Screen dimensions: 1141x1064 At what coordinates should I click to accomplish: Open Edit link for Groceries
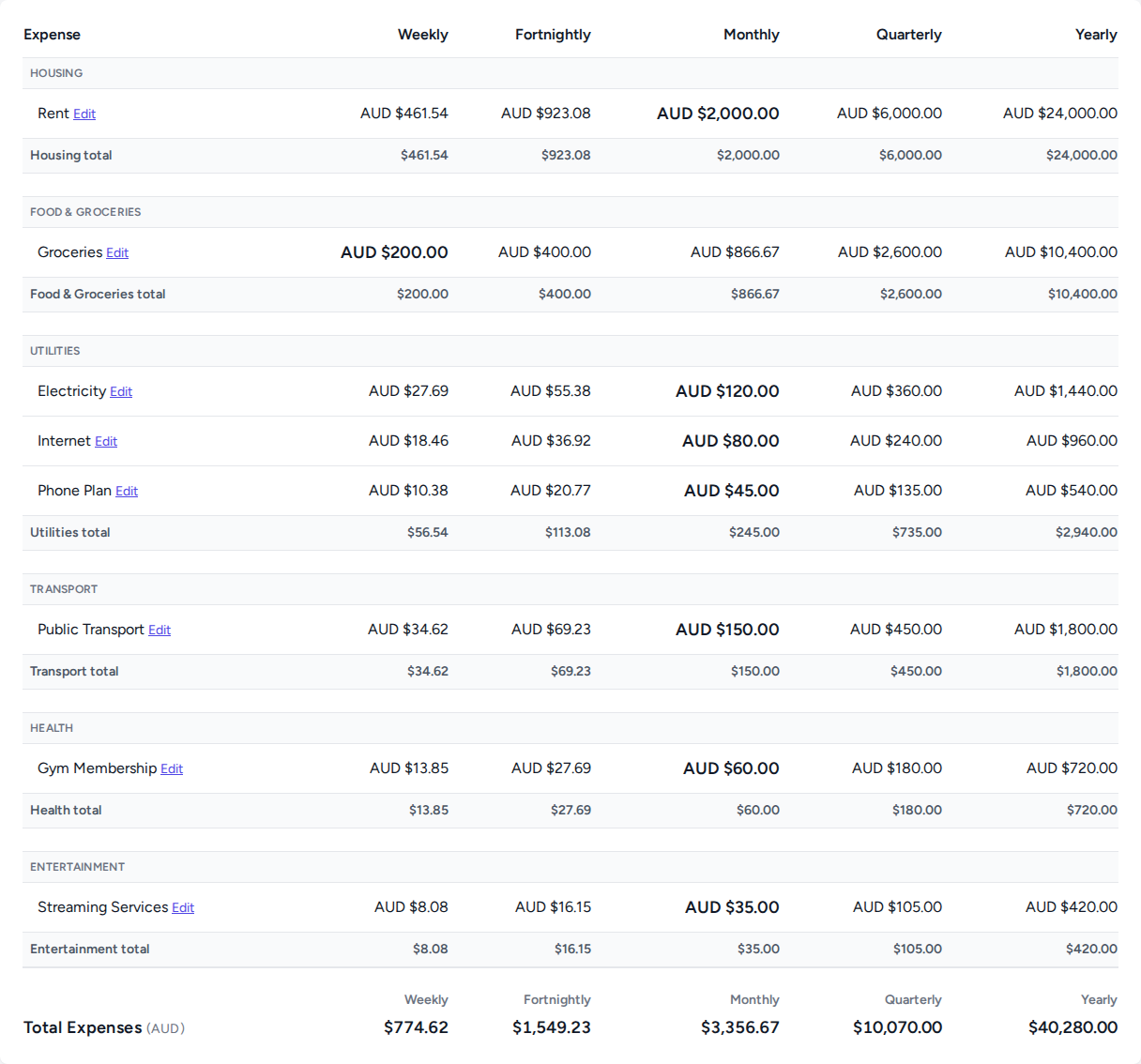click(x=117, y=252)
